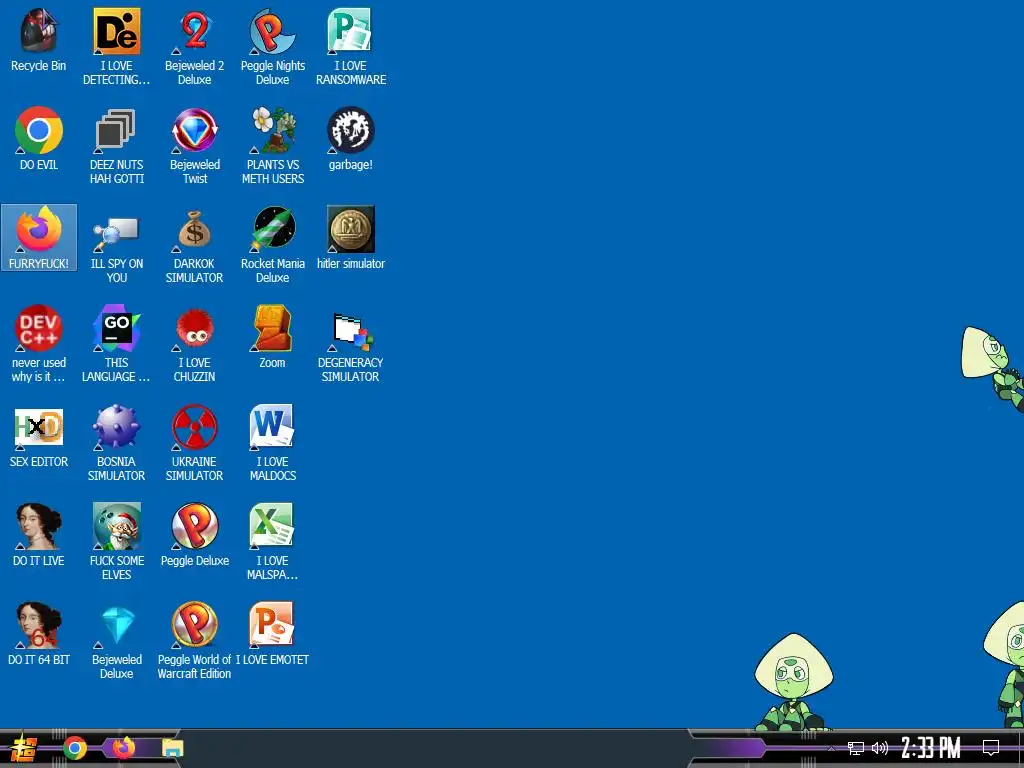The height and width of the screenshot is (768, 1024).
Task: Open the 'I LOVE CHUZZIN' red fuzzball shortcut
Action: point(195,344)
